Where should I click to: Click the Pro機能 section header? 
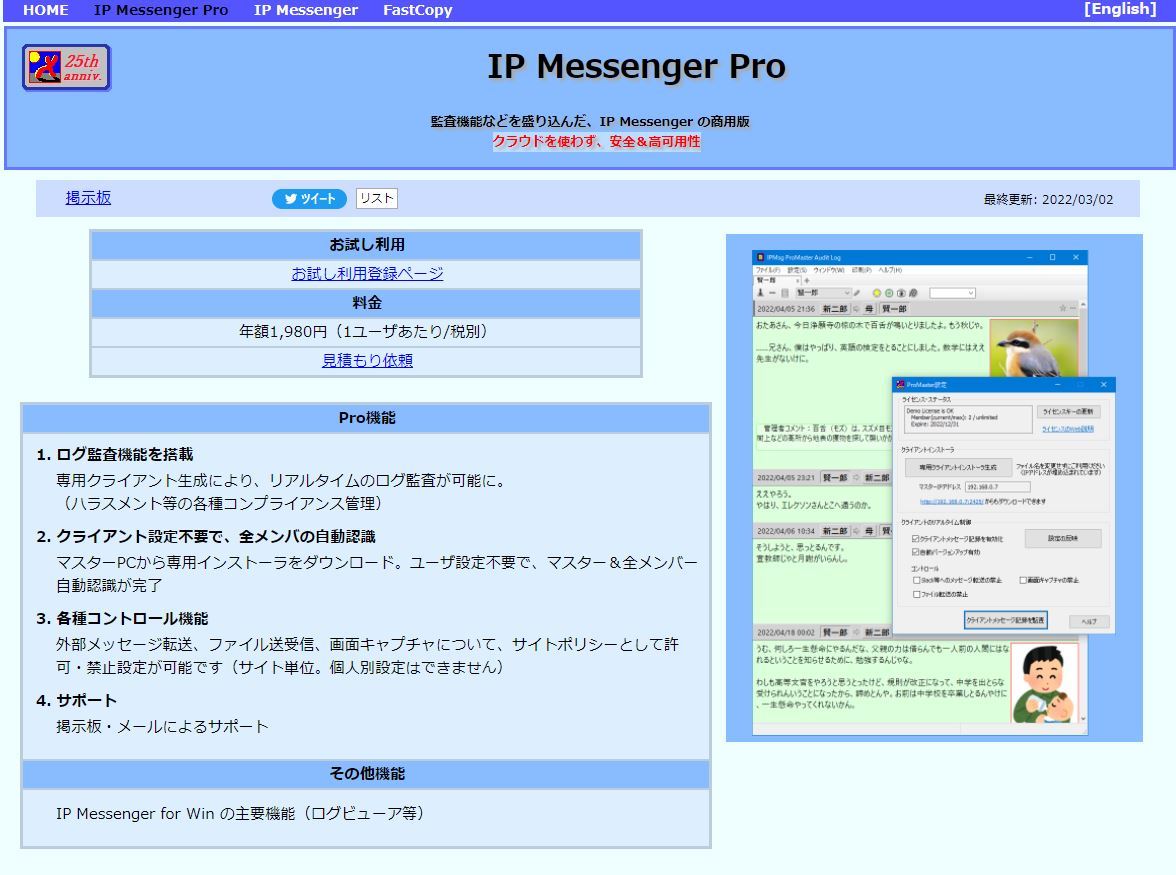[367, 418]
